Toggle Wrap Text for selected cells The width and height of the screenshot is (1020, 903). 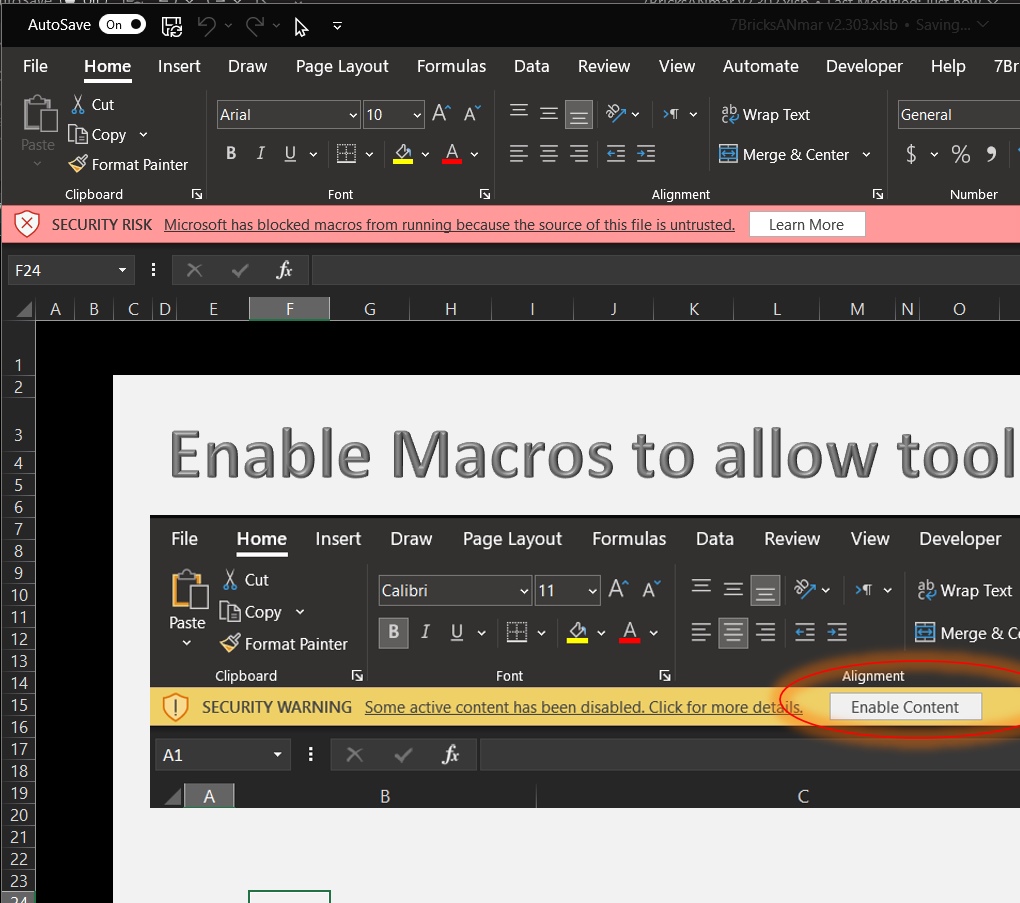point(766,114)
